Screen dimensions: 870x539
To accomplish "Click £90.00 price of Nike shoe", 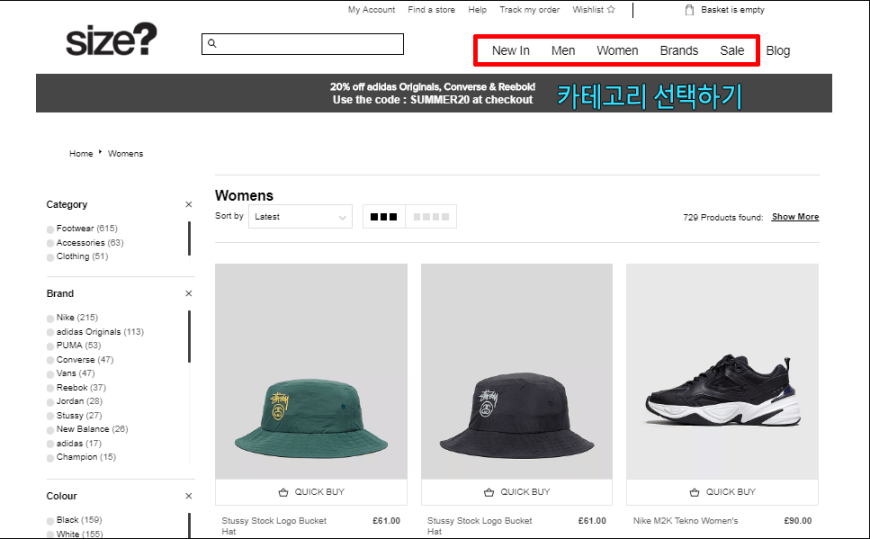I will pyautogui.click(x=797, y=521).
